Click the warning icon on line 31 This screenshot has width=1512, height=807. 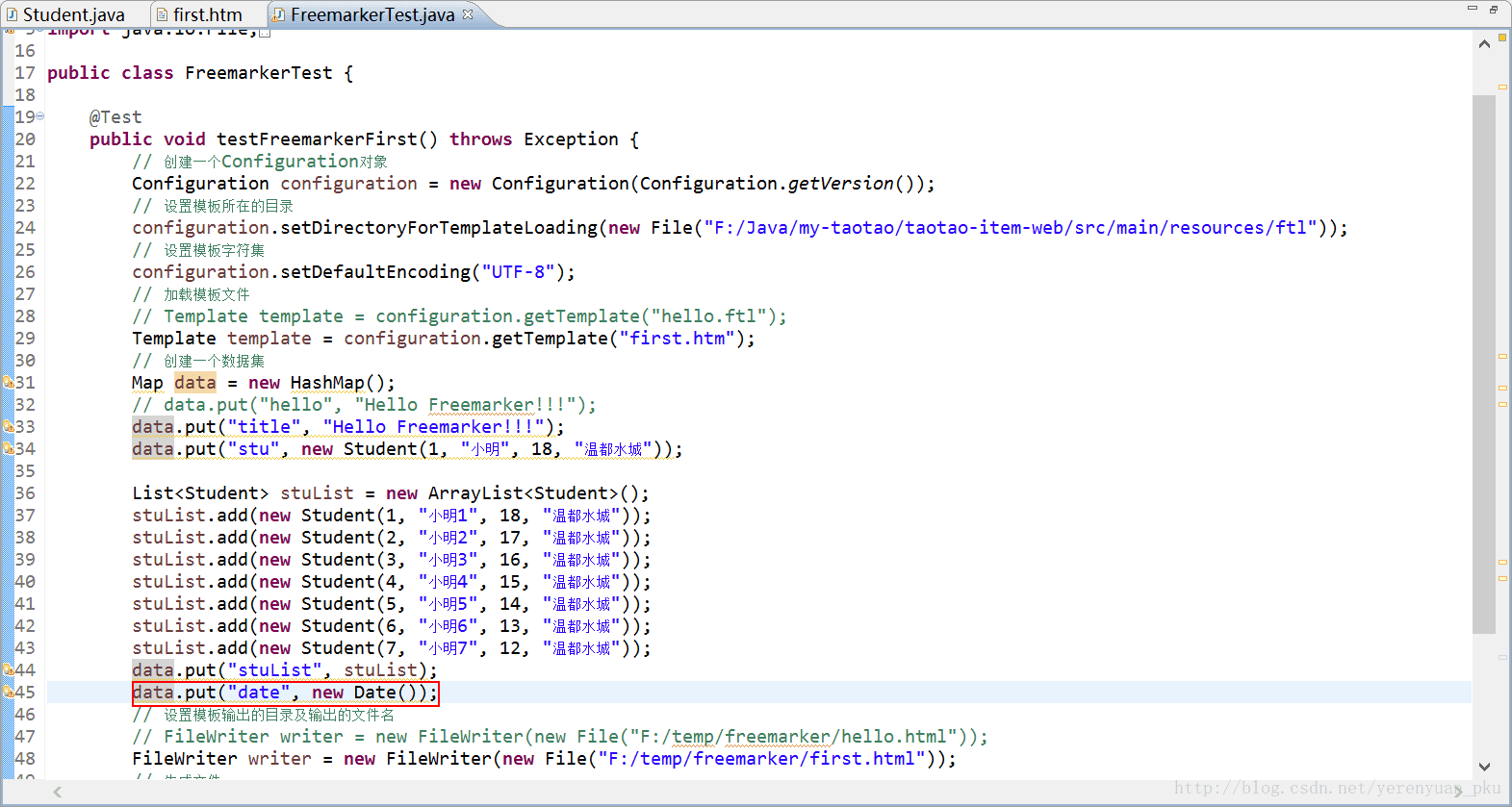[8, 383]
